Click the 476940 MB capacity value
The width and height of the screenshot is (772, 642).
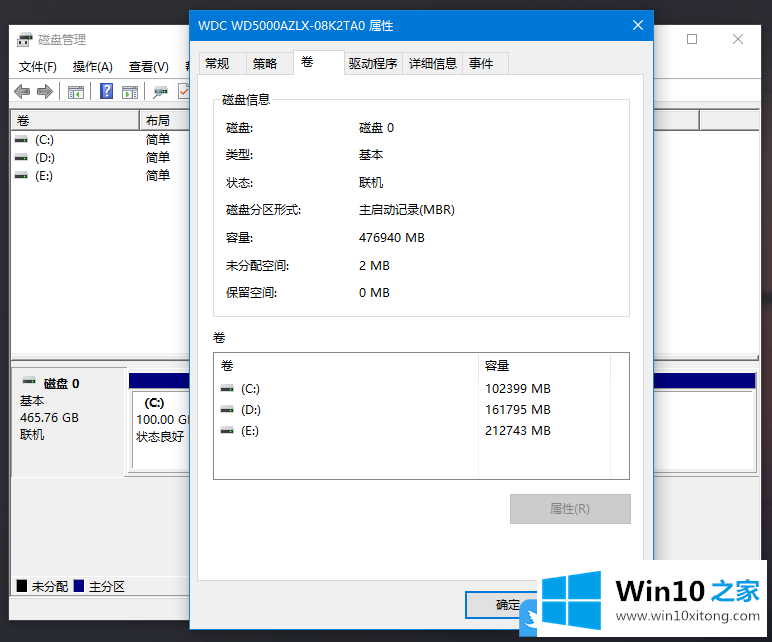tap(391, 238)
